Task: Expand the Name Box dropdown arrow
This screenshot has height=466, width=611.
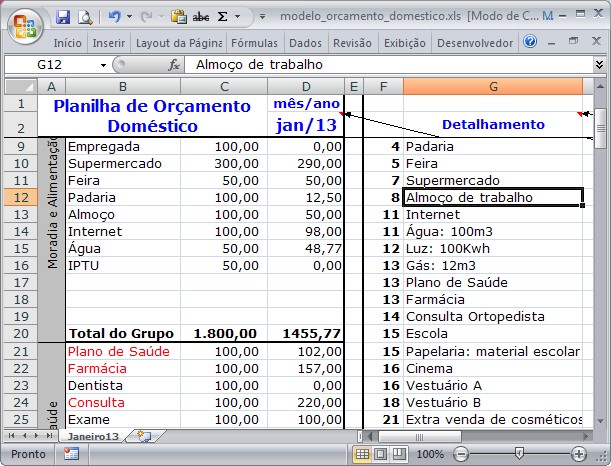Action: click(x=103, y=65)
